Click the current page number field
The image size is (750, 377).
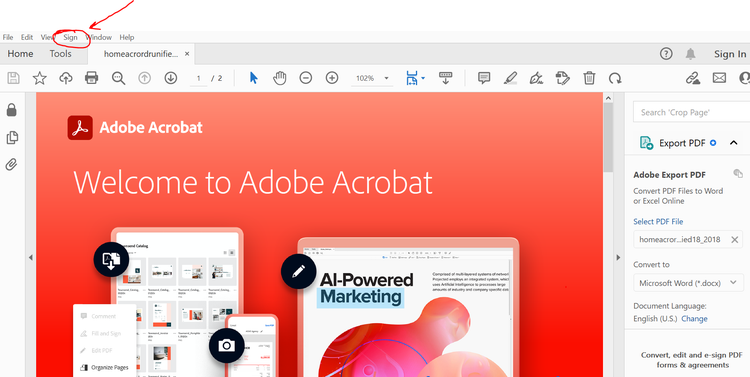[x=199, y=78]
